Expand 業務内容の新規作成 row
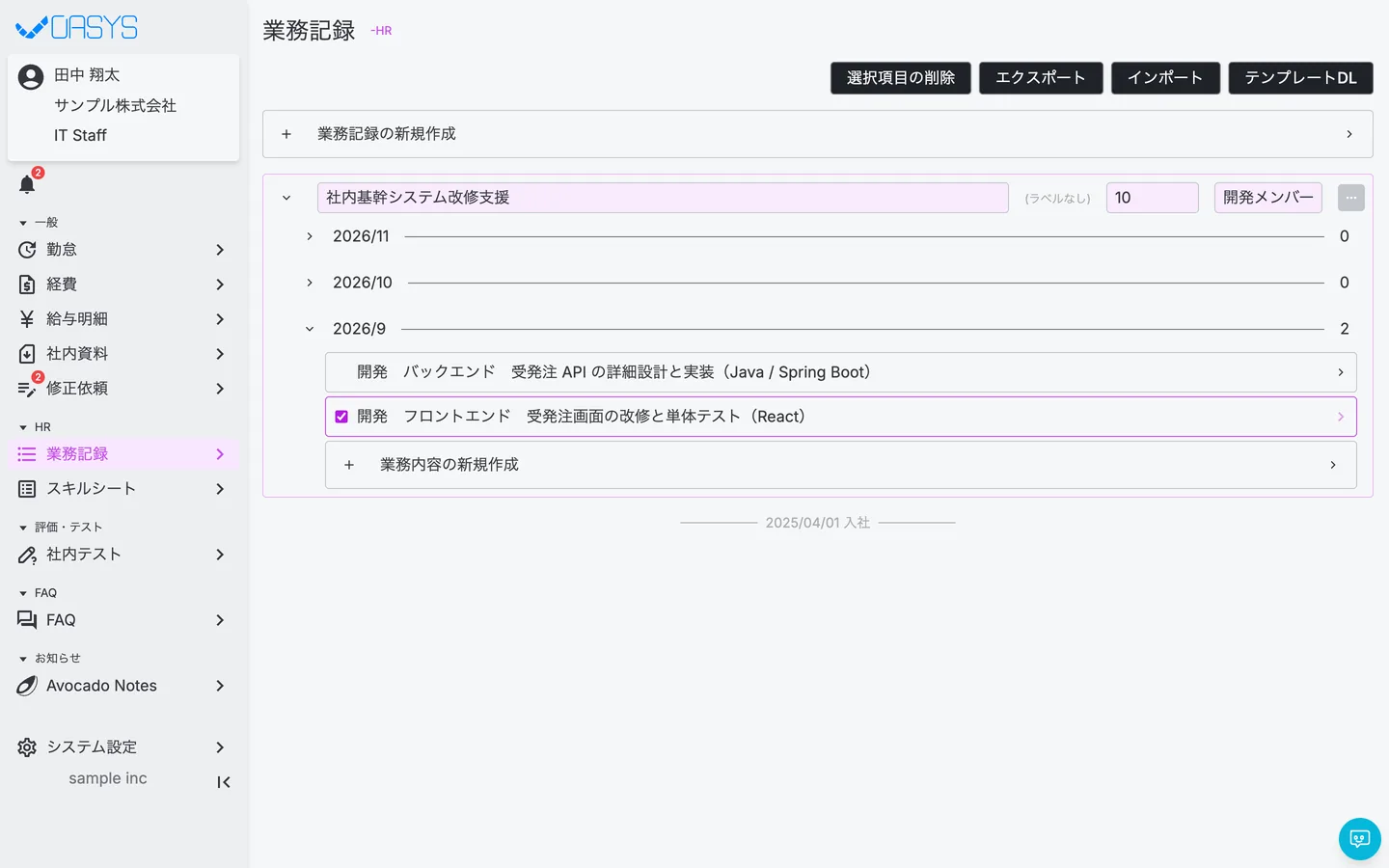 coord(841,465)
